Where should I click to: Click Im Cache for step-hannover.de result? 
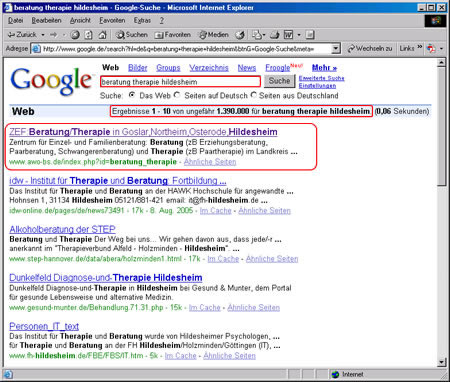223,259
